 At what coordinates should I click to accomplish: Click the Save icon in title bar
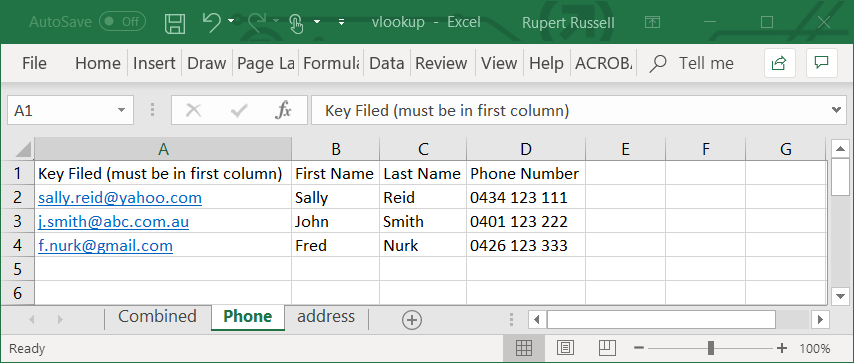point(175,22)
